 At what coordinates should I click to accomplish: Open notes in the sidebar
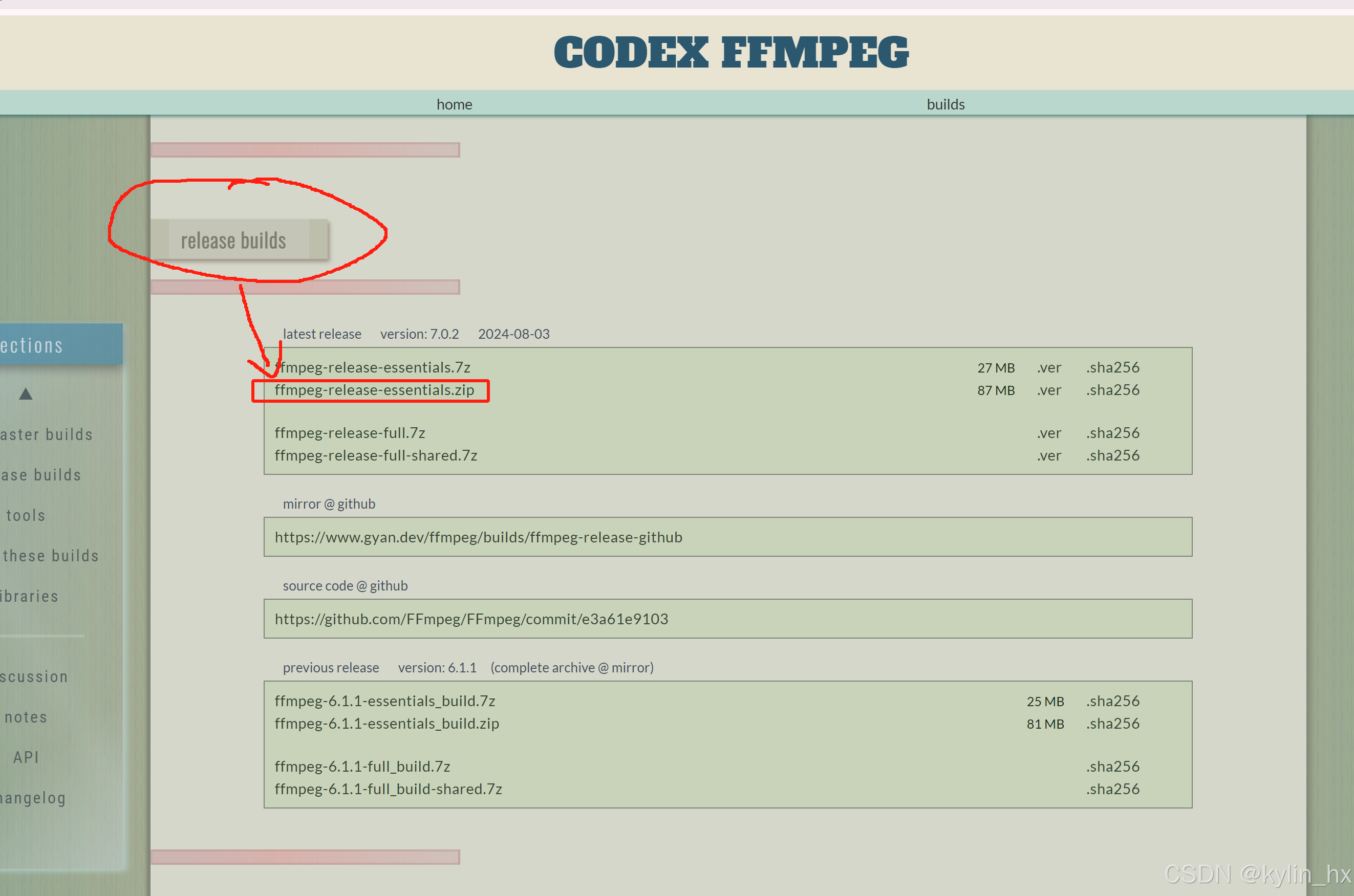[26, 717]
